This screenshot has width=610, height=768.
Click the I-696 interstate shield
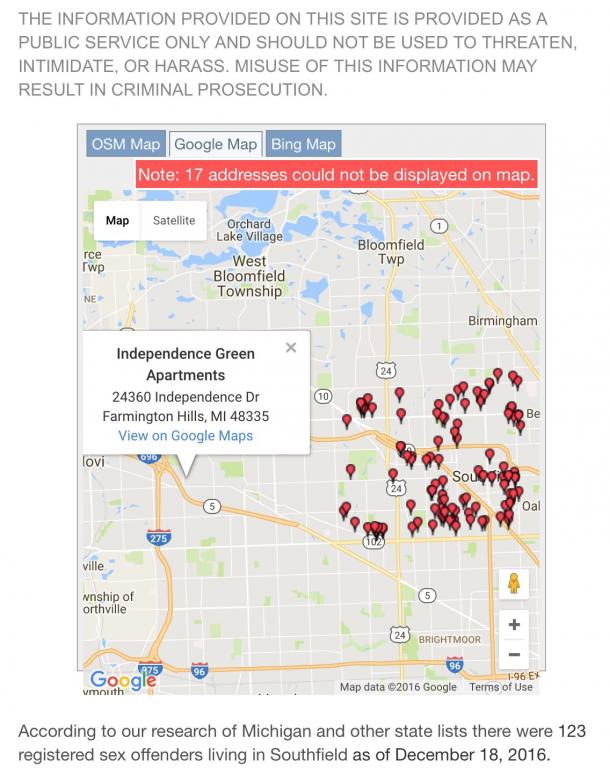(x=150, y=458)
